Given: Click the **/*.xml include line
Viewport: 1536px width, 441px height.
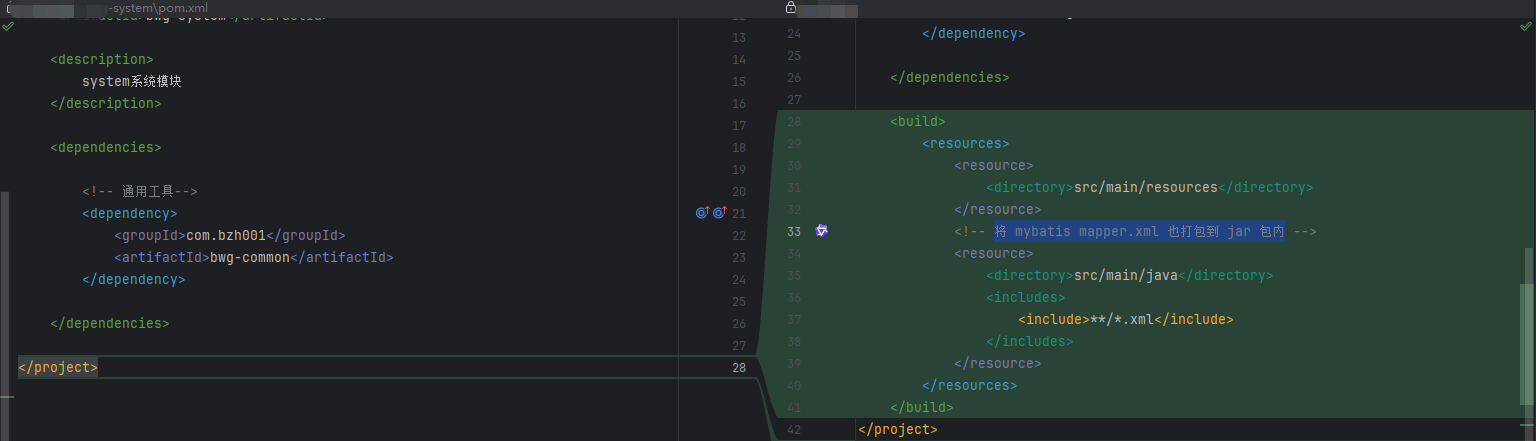Looking at the screenshot, I should coord(1126,319).
